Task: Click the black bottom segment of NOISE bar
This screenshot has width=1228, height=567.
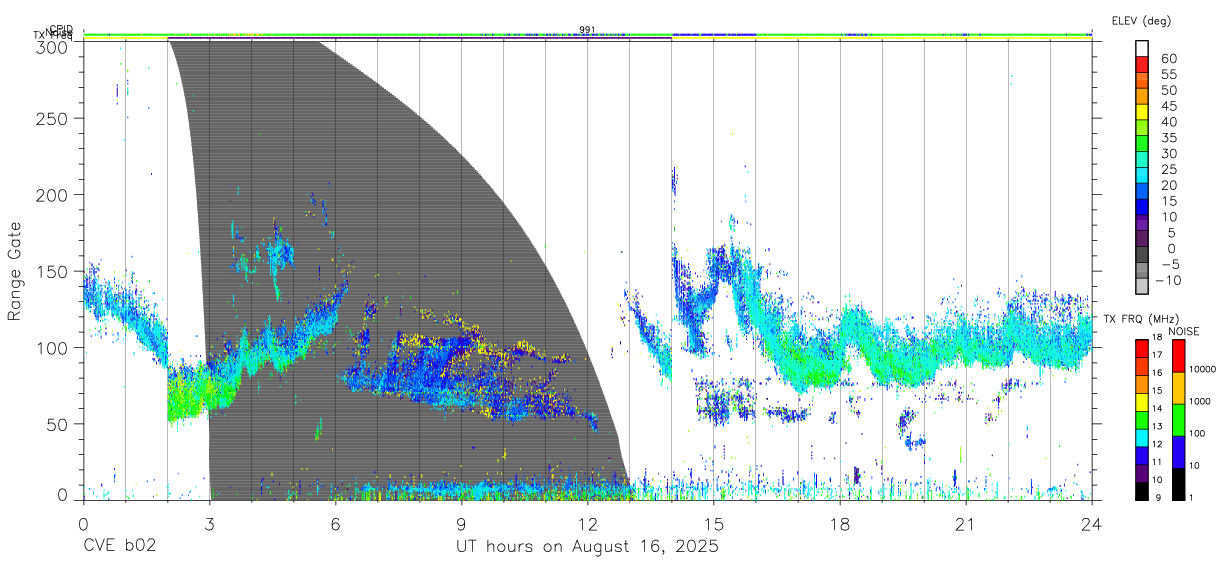Action: pos(1178,484)
